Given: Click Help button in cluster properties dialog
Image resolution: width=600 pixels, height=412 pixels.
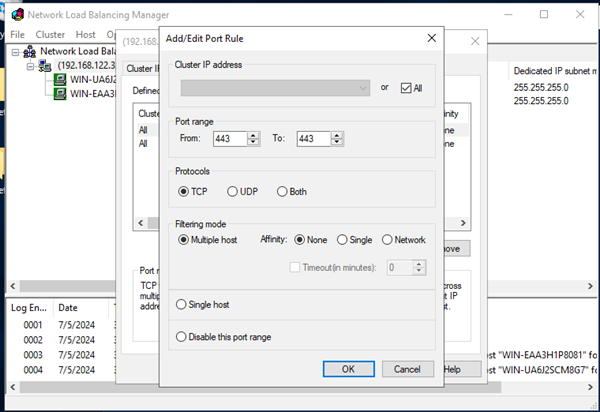Looking at the screenshot, I should pyautogui.click(x=462, y=369).
